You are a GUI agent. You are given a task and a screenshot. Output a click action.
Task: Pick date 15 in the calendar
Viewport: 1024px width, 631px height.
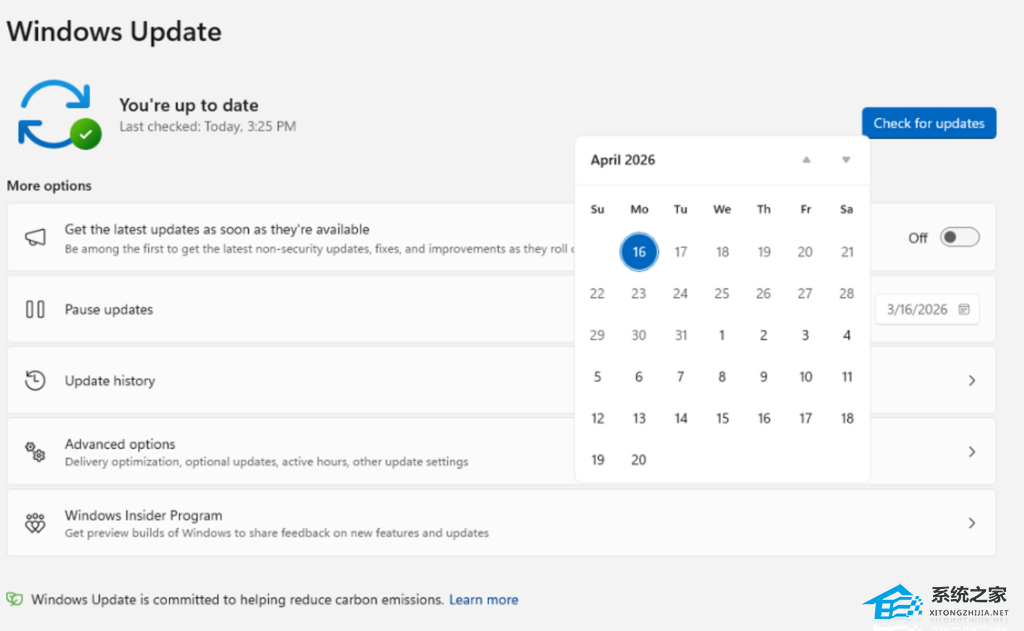pyautogui.click(x=722, y=418)
